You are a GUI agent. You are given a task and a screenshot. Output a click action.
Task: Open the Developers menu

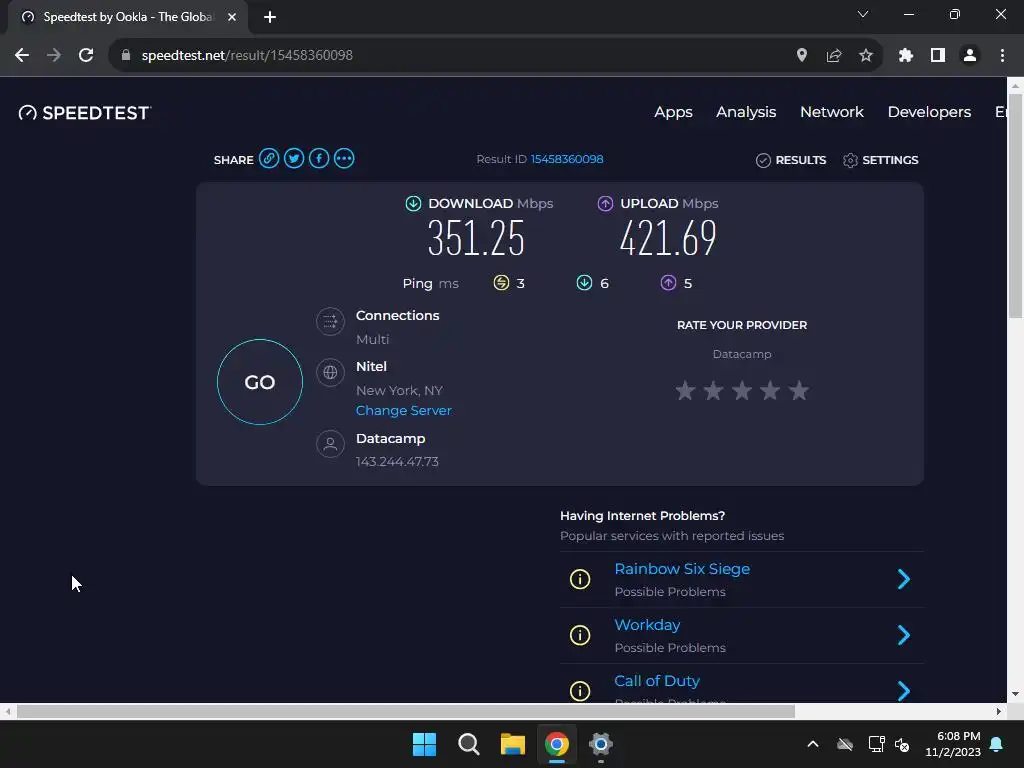coord(929,112)
